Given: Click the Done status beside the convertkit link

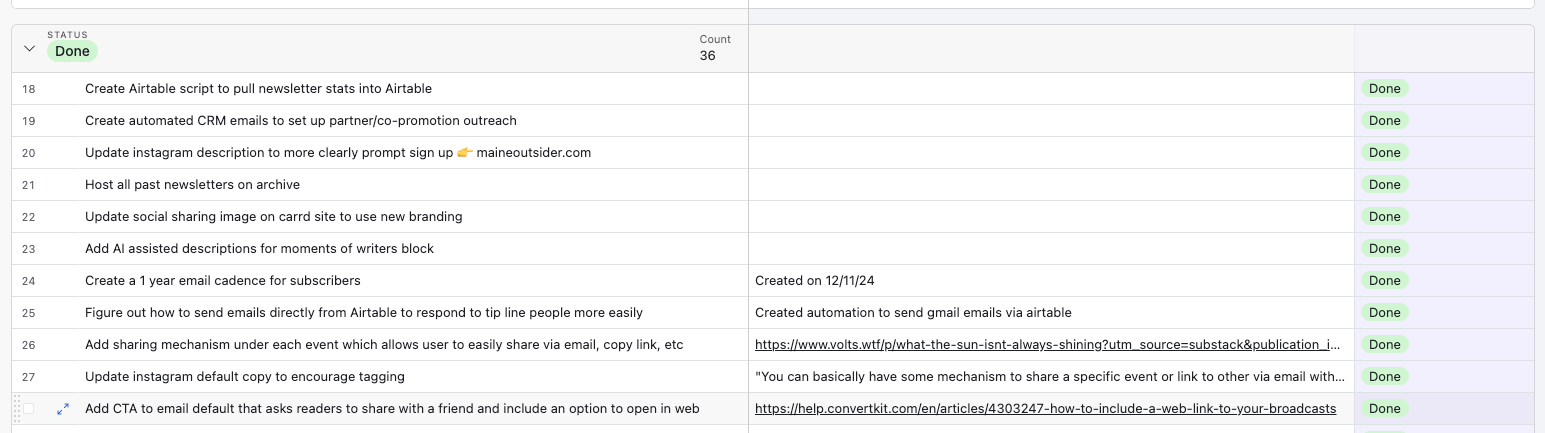Looking at the screenshot, I should click(x=1384, y=409).
